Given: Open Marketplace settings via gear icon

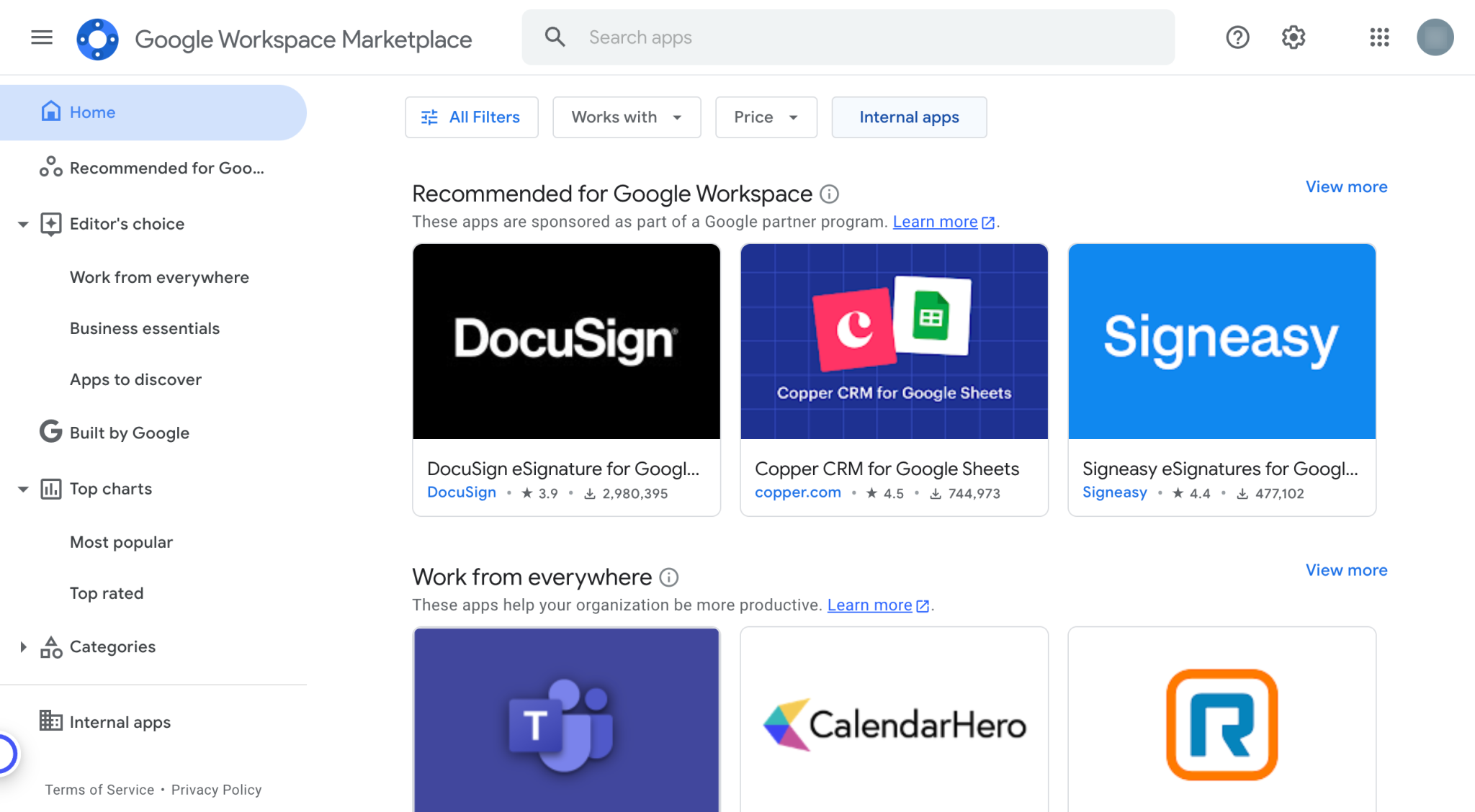Looking at the screenshot, I should tap(1293, 37).
